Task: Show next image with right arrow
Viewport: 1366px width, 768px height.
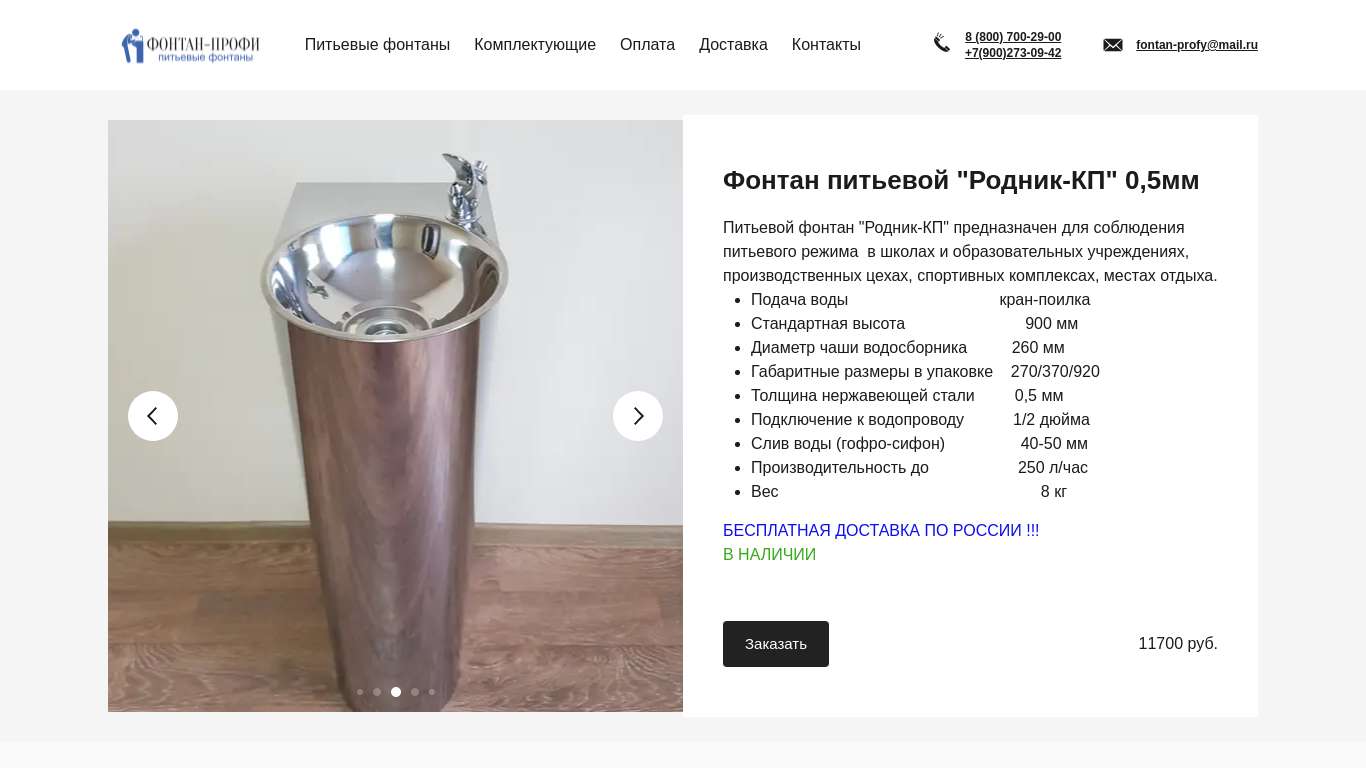Action: [638, 416]
